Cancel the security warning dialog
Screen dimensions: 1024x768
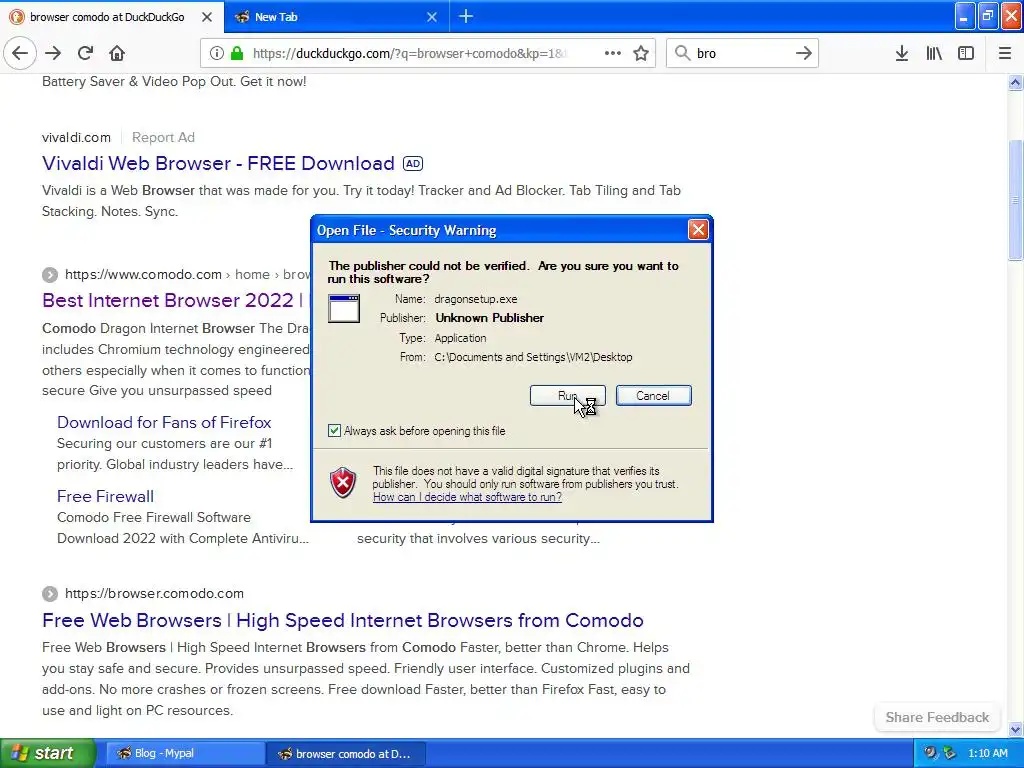click(x=653, y=396)
